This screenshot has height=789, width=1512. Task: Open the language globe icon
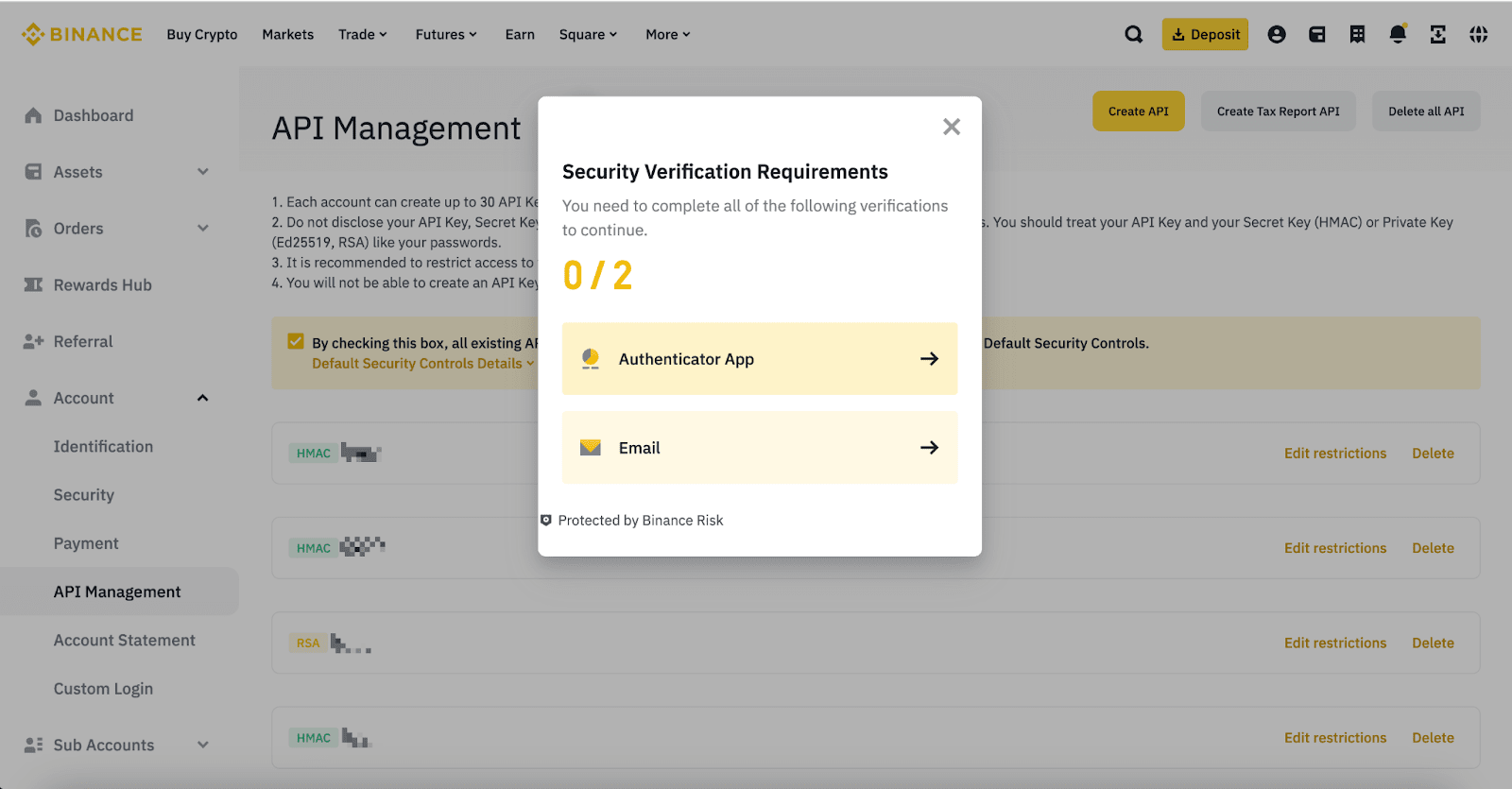[x=1478, y=35]
